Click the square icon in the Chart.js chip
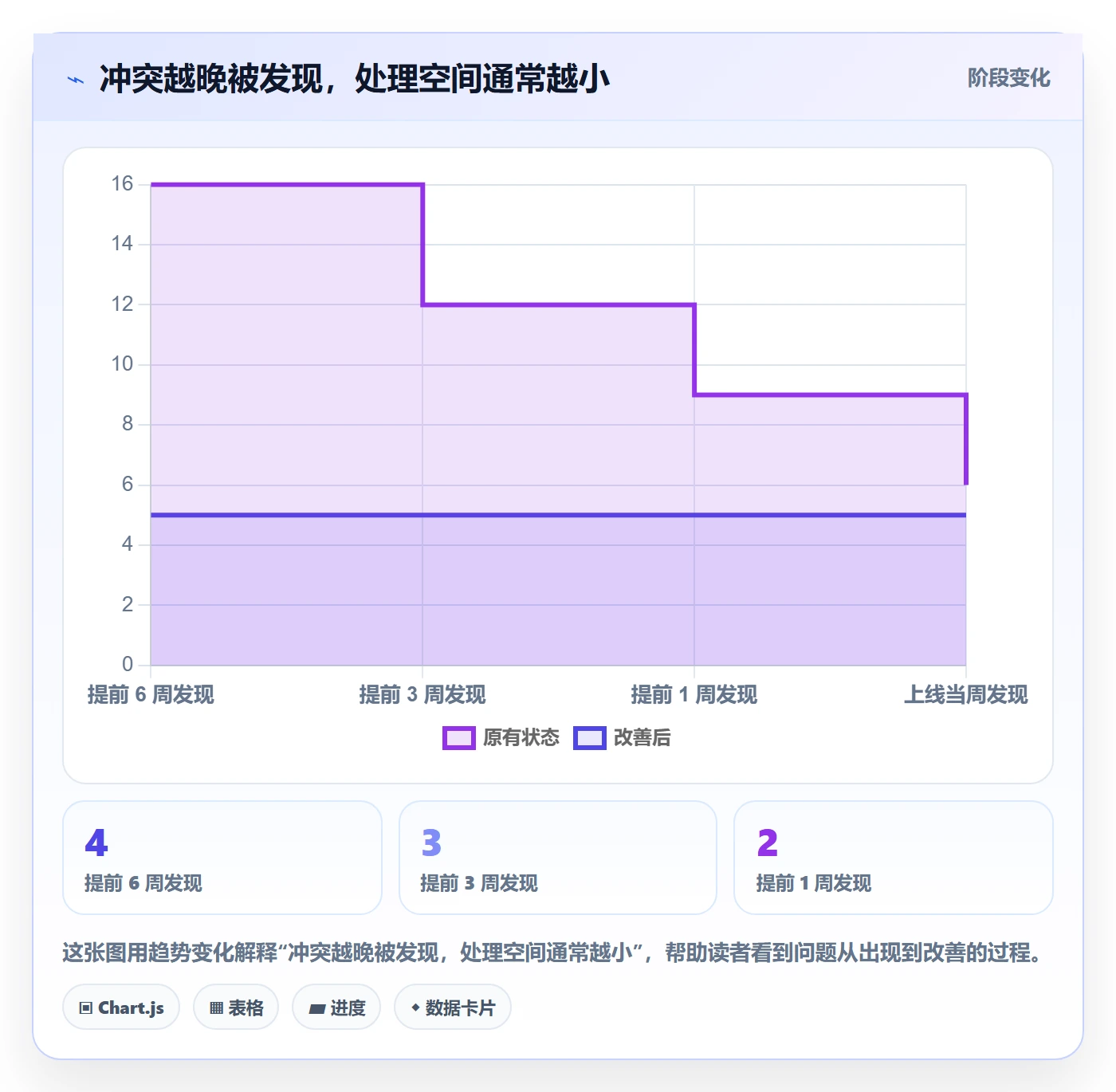 [x=86, y=1008]
